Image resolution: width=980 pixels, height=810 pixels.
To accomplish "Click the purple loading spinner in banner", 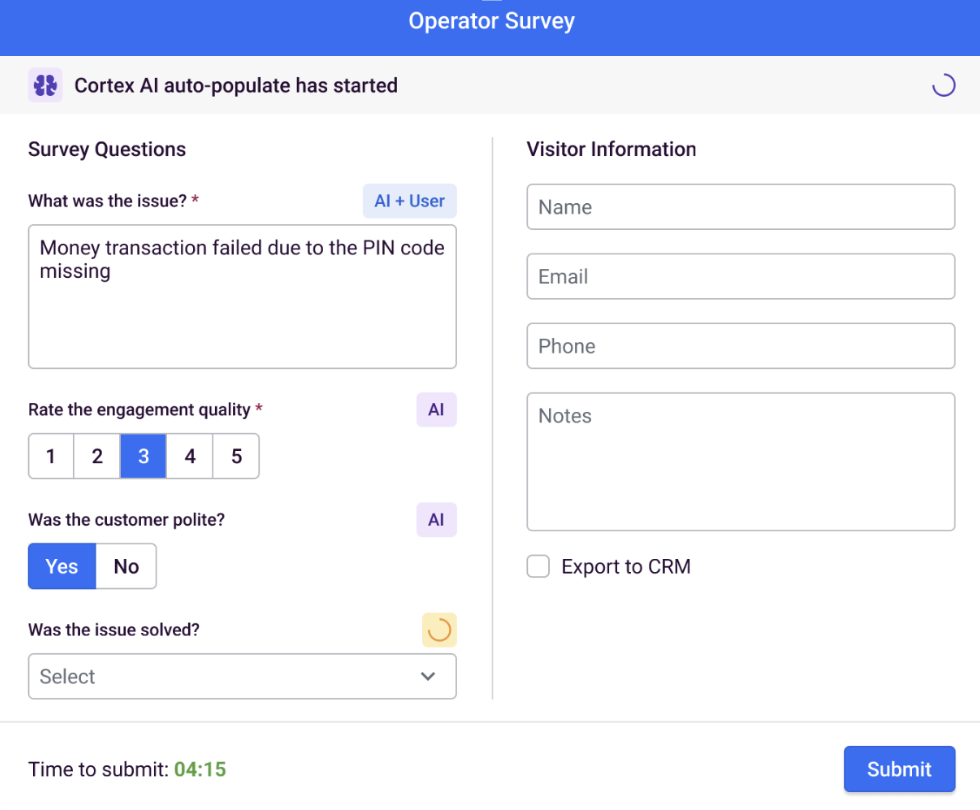I will pos(943,85).
